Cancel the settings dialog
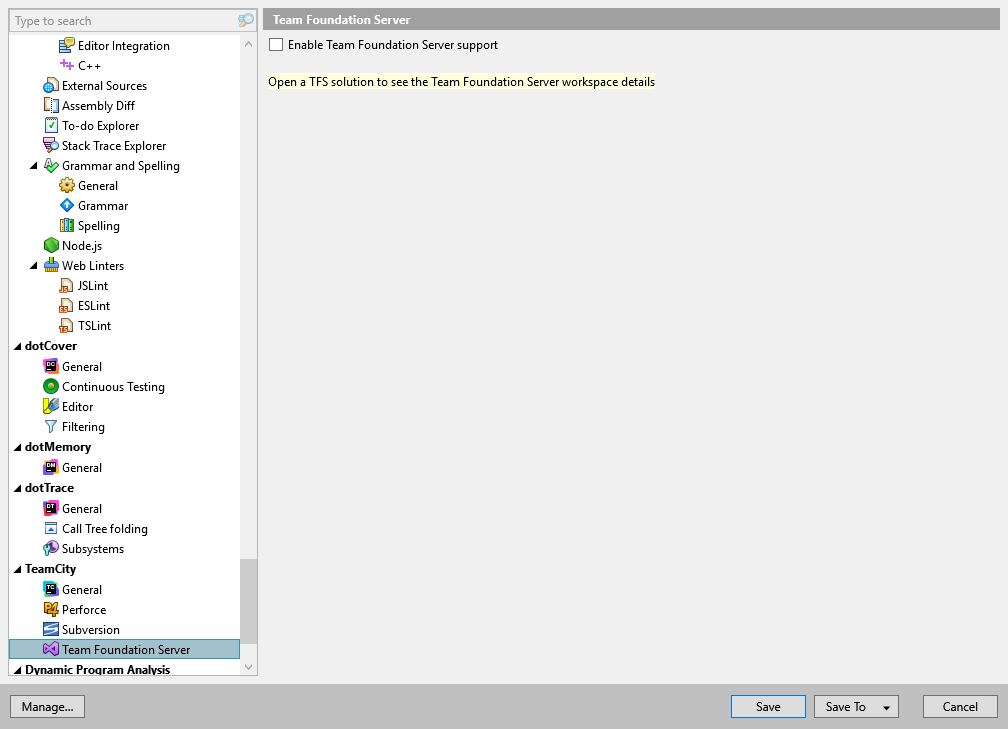 click(x=960, y=706)
